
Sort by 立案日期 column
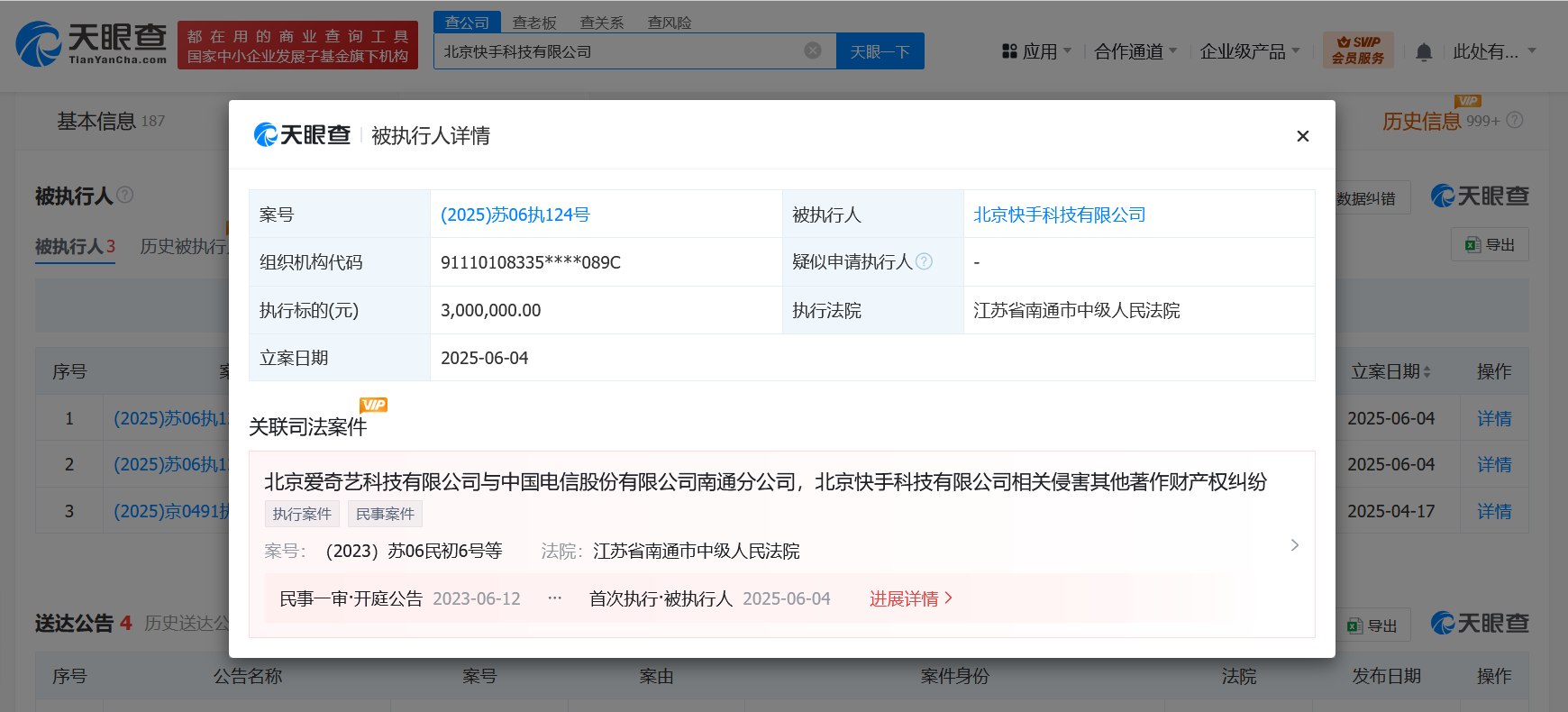[1390, 371]
